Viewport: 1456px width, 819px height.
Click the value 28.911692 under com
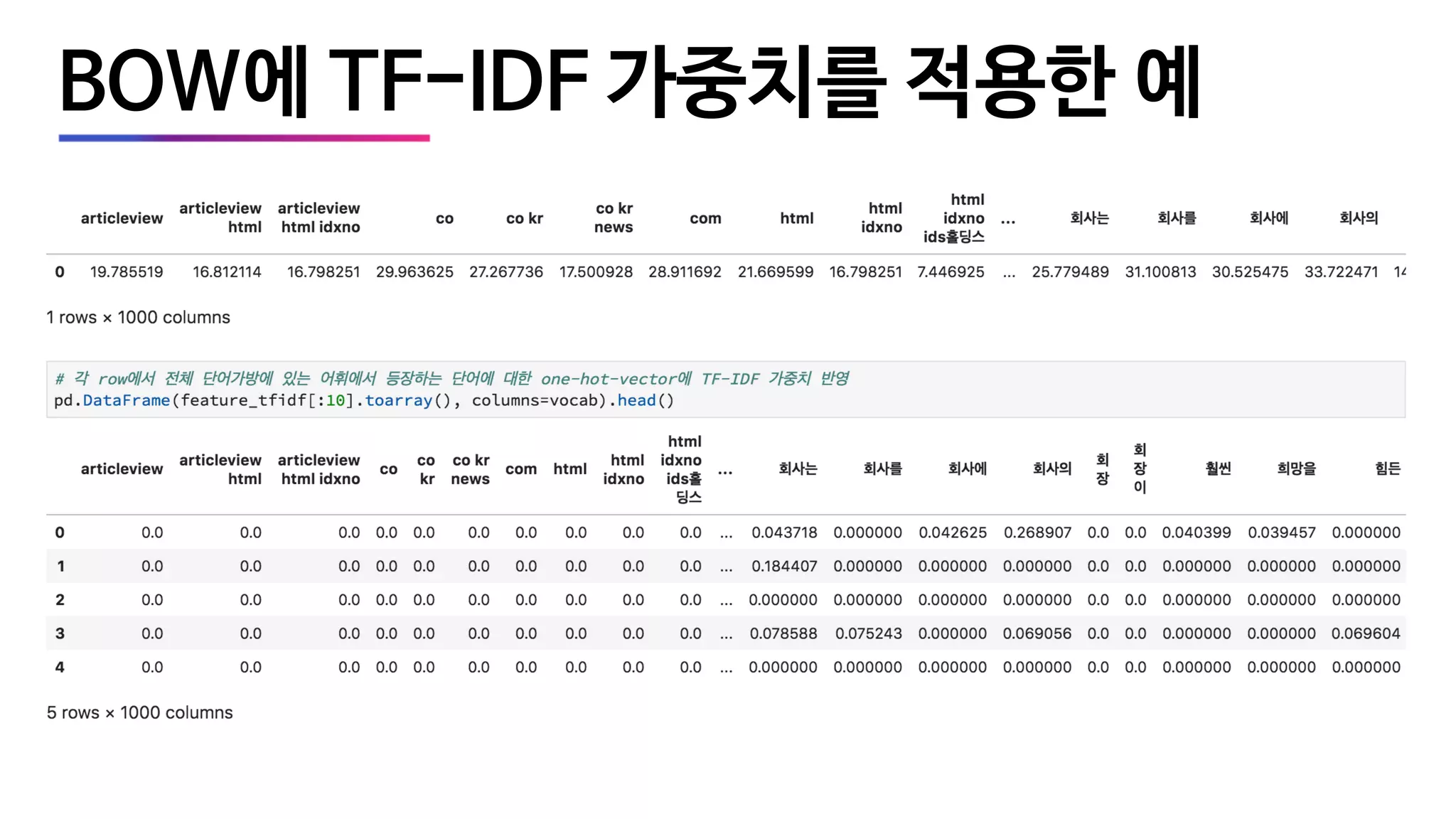[x=685, y=272]
